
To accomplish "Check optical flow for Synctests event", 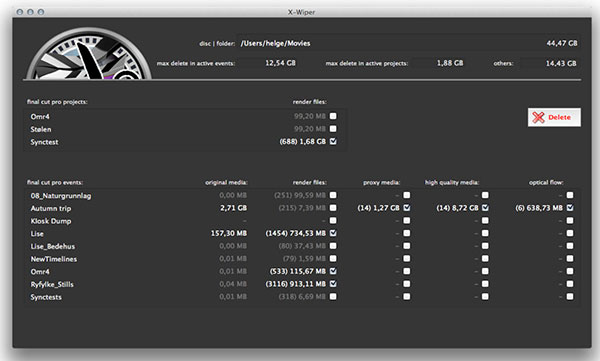I will tap(570, 296).
